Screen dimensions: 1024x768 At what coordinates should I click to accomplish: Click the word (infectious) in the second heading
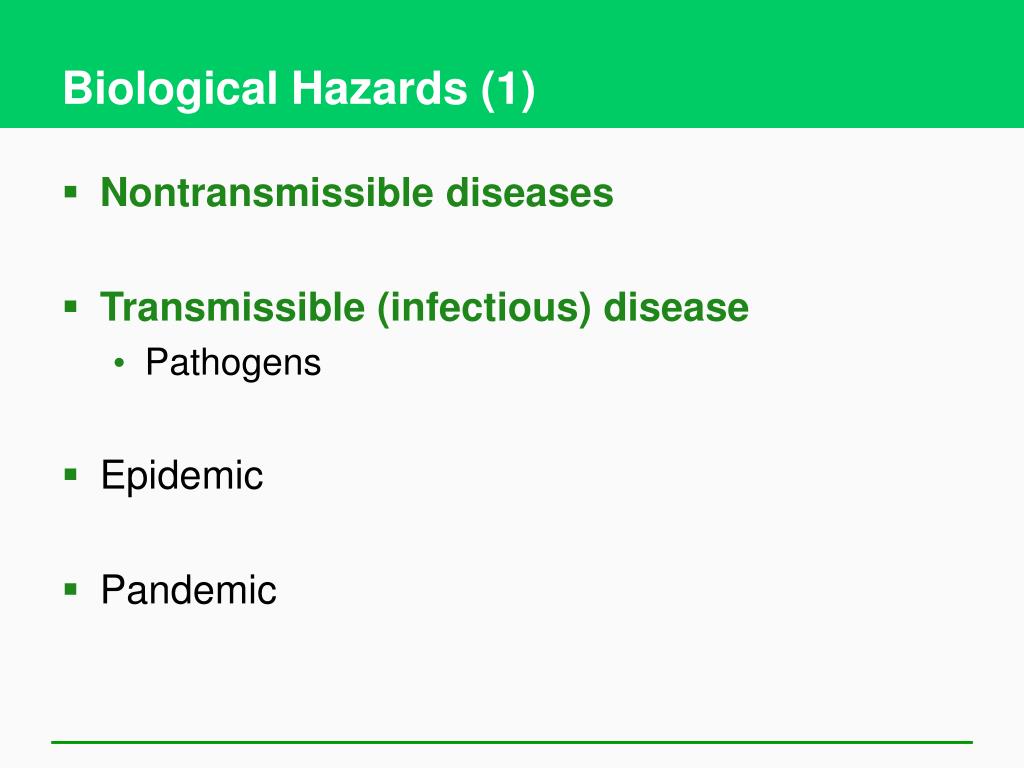[484, 308]
